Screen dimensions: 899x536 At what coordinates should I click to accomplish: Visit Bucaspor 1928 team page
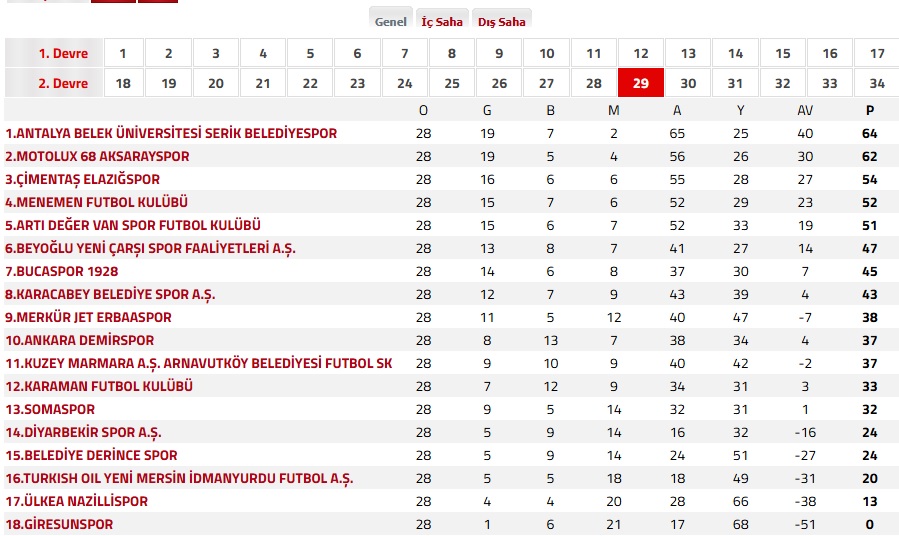click(x=61, y=271)
